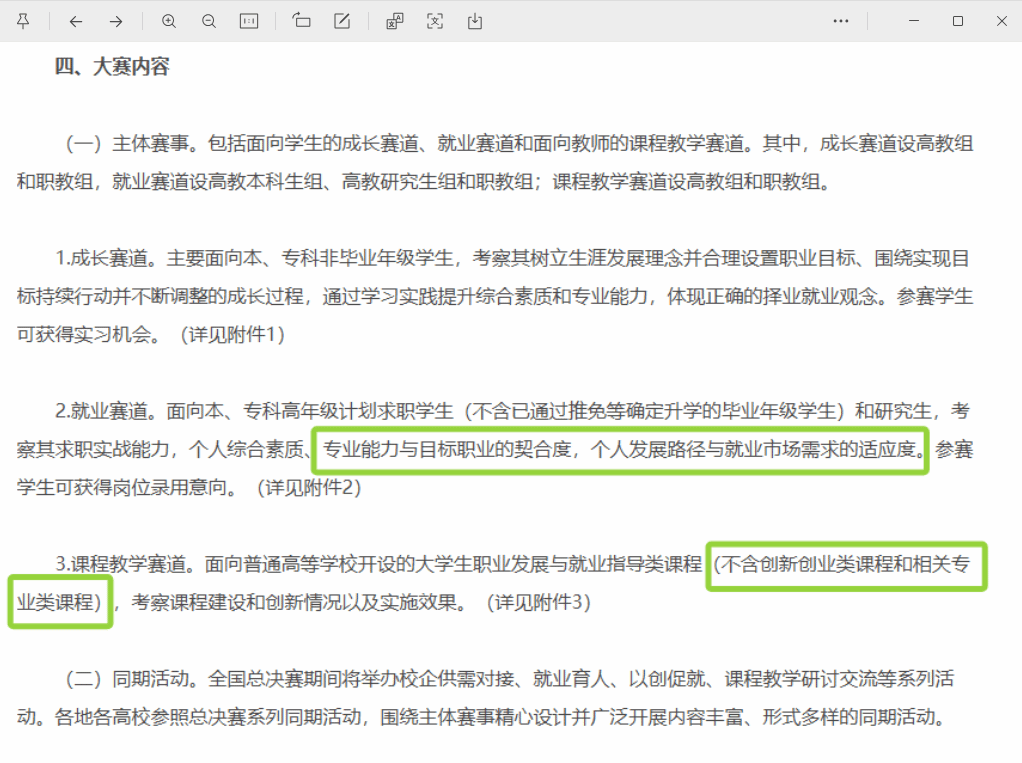
Task: Click the (详见附件2) reference text
Action: pyautogui.click(x=308, y=488)
